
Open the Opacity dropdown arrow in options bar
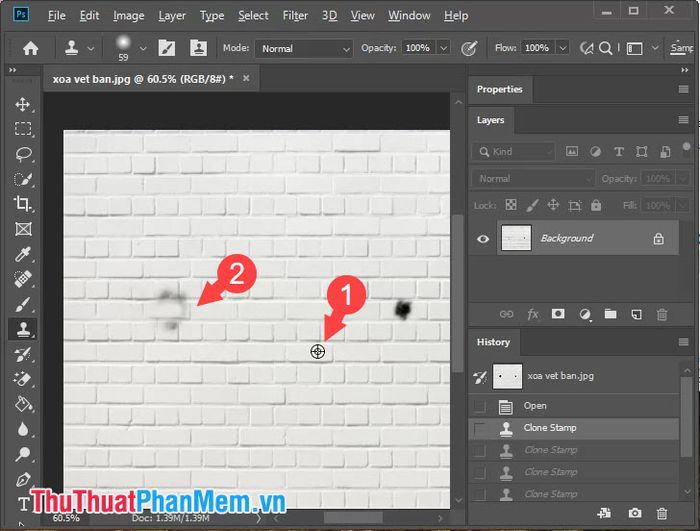pos(443,48)
